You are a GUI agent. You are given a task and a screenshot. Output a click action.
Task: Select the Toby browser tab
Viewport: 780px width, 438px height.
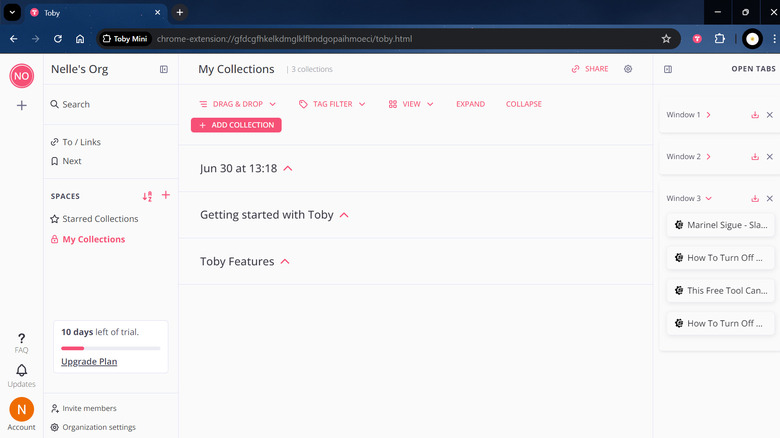click(x=95, y=12)
